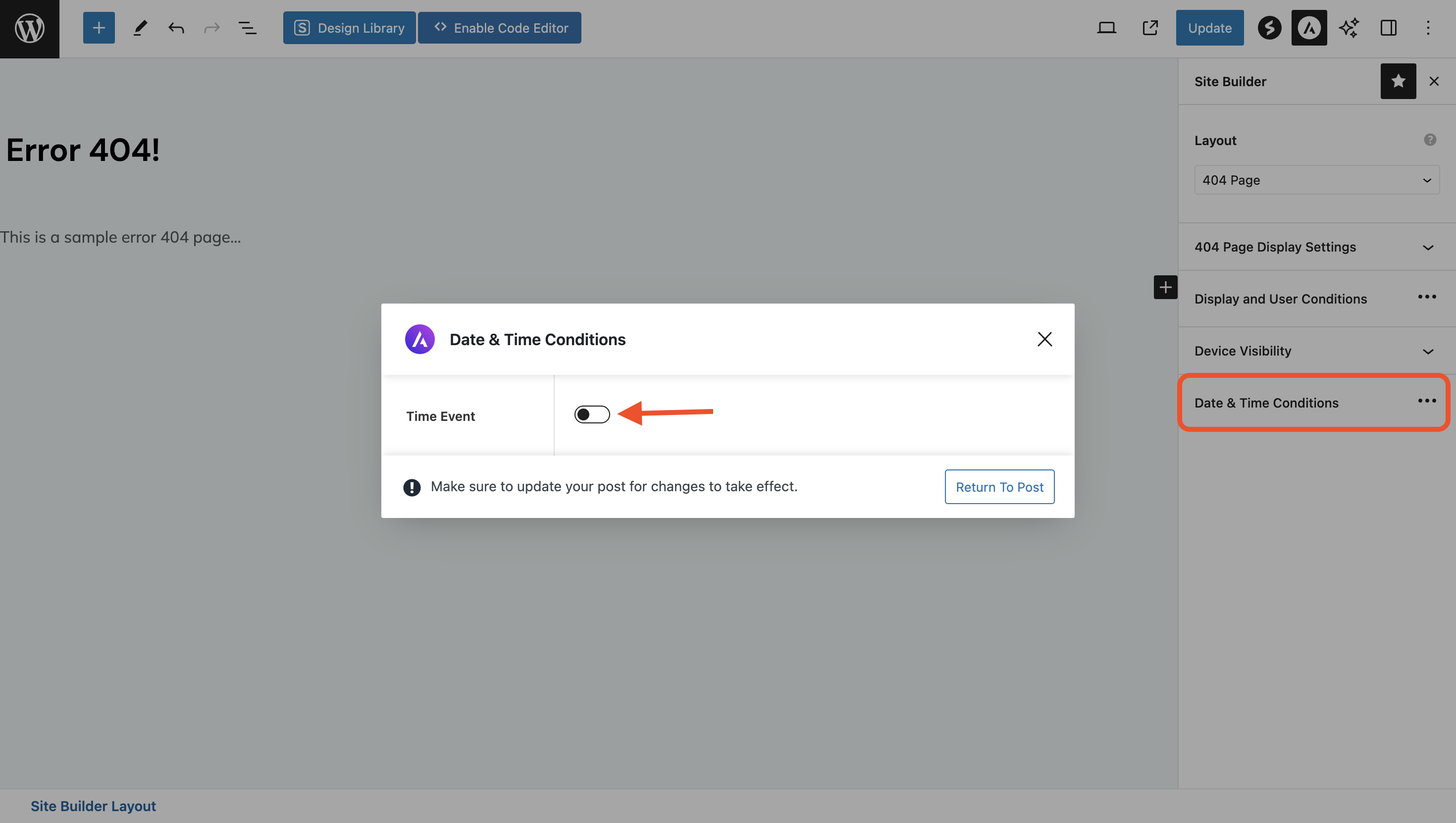
Task: Select the pencil edit tool
Action: tap(140, 28)
